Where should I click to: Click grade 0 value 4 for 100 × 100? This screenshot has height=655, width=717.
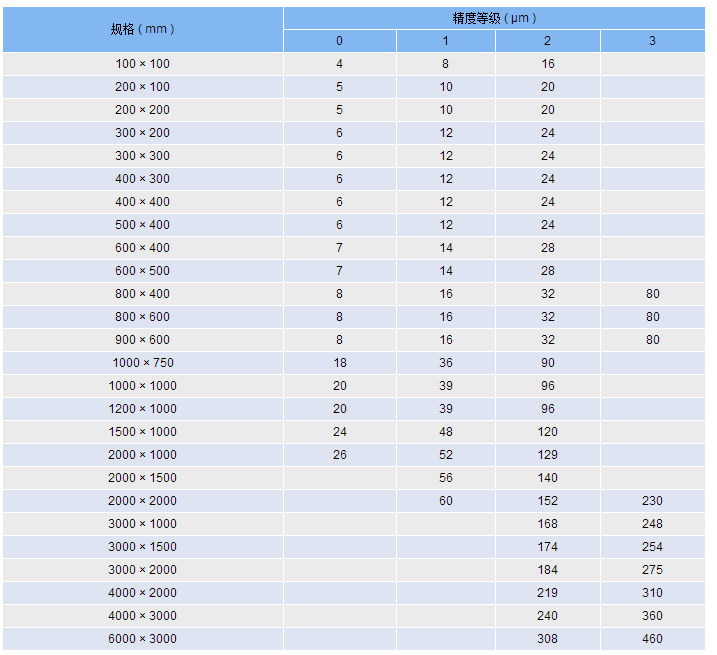(x=340, y=64)
